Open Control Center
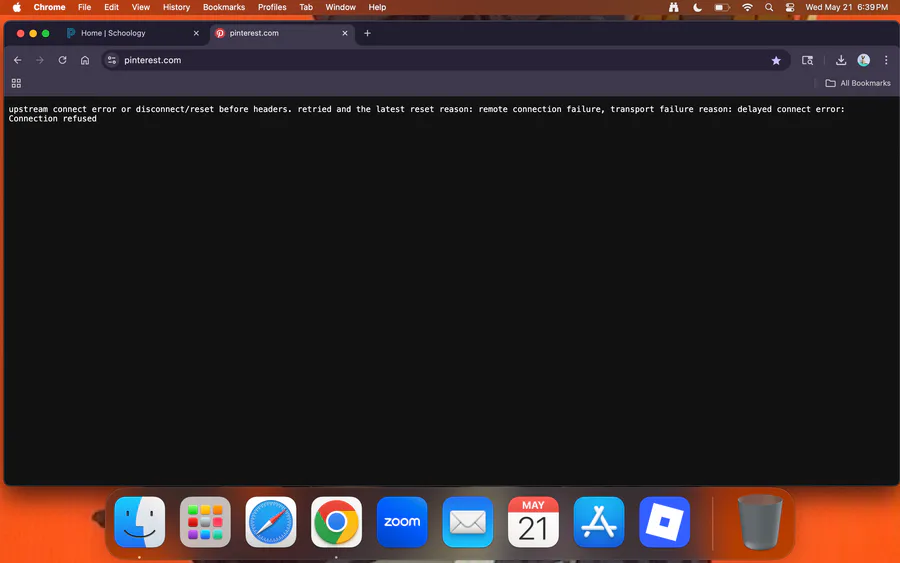The image size is (900, 563). pyautogui.click(x=790, y=7)
